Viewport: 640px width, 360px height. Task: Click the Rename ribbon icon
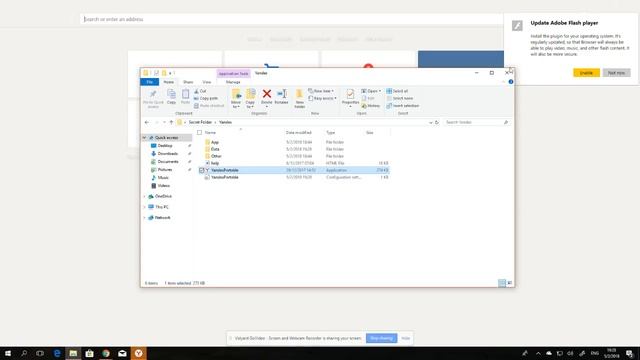pos(281,97)
